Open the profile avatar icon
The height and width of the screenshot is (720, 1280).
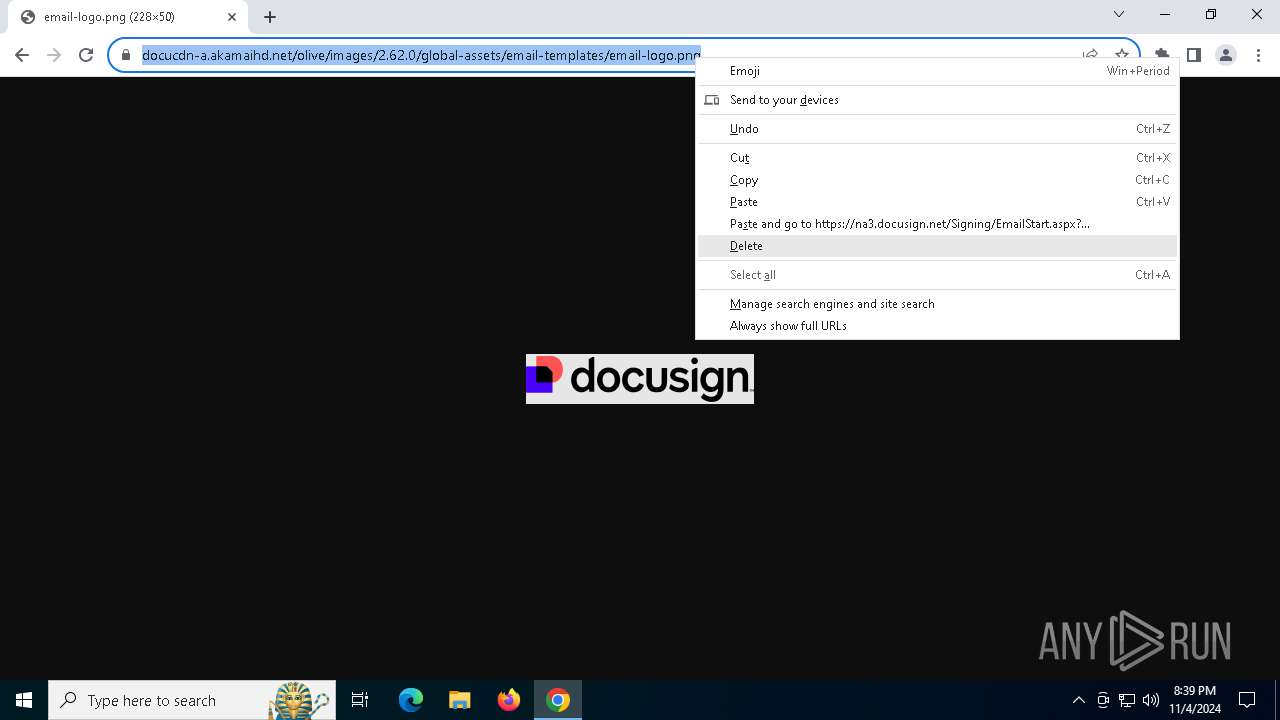[x=1226, y=55]
